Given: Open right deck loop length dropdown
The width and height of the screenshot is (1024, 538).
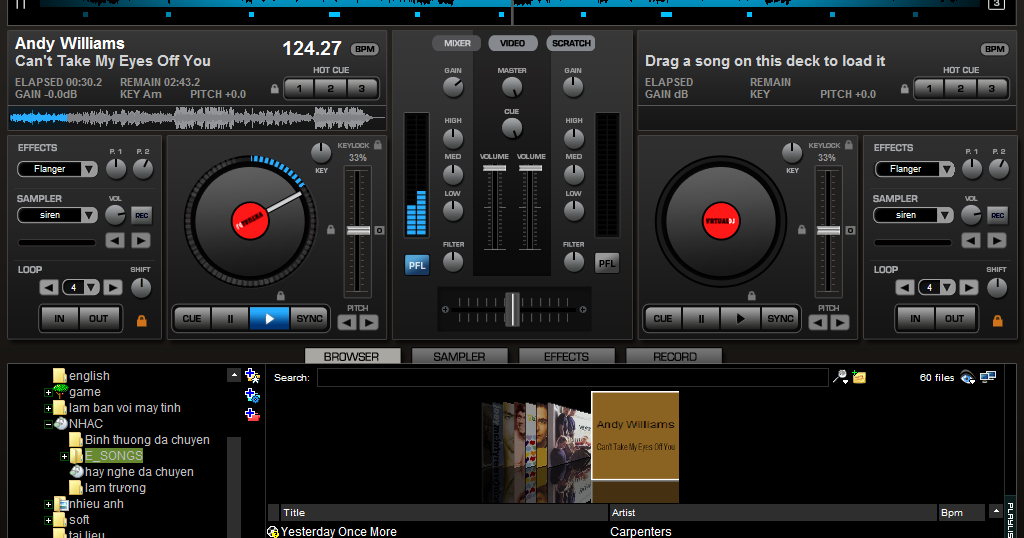Looking at the screenshot, I should tap(948, 287).
